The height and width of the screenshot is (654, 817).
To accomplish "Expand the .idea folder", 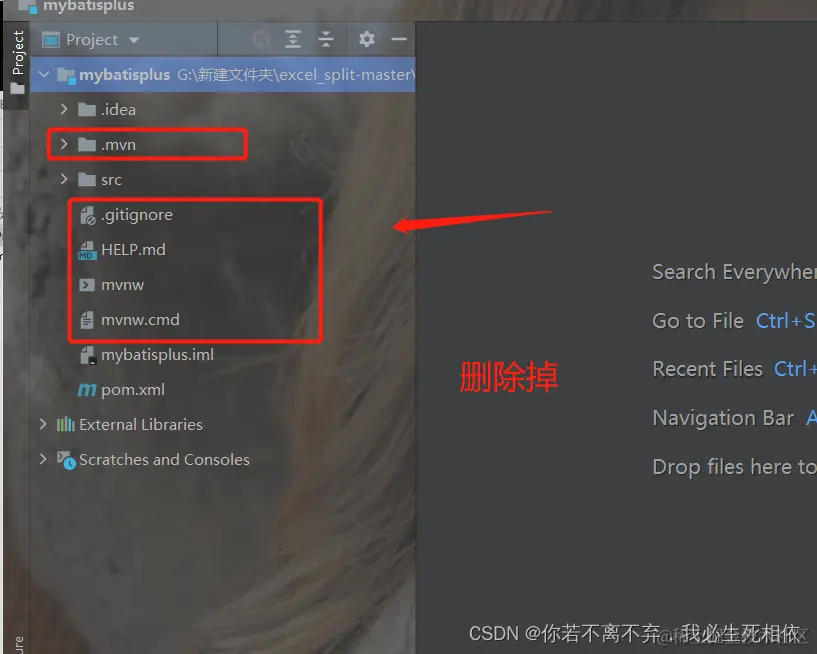I will point(64,109).
